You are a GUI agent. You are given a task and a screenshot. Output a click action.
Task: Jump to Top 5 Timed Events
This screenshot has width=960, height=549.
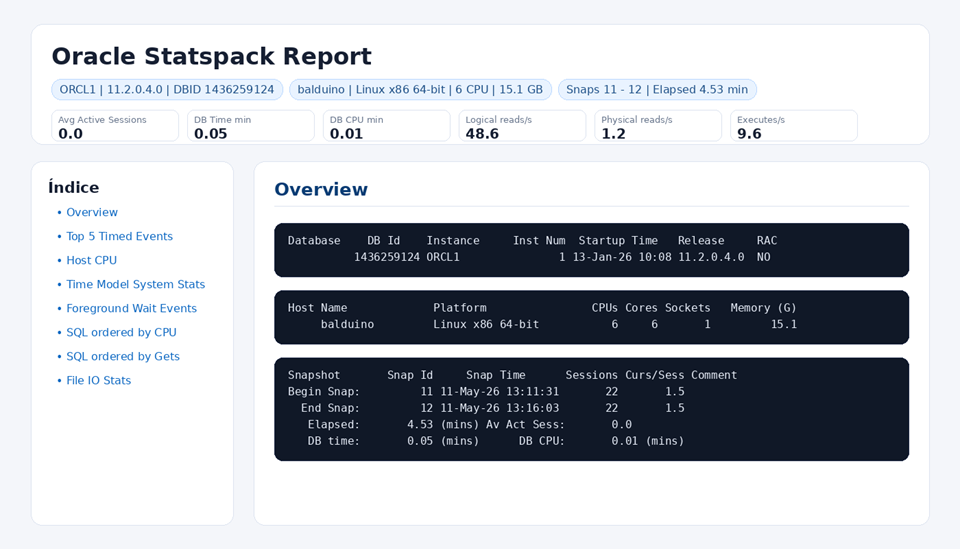(x=119, y=236)
